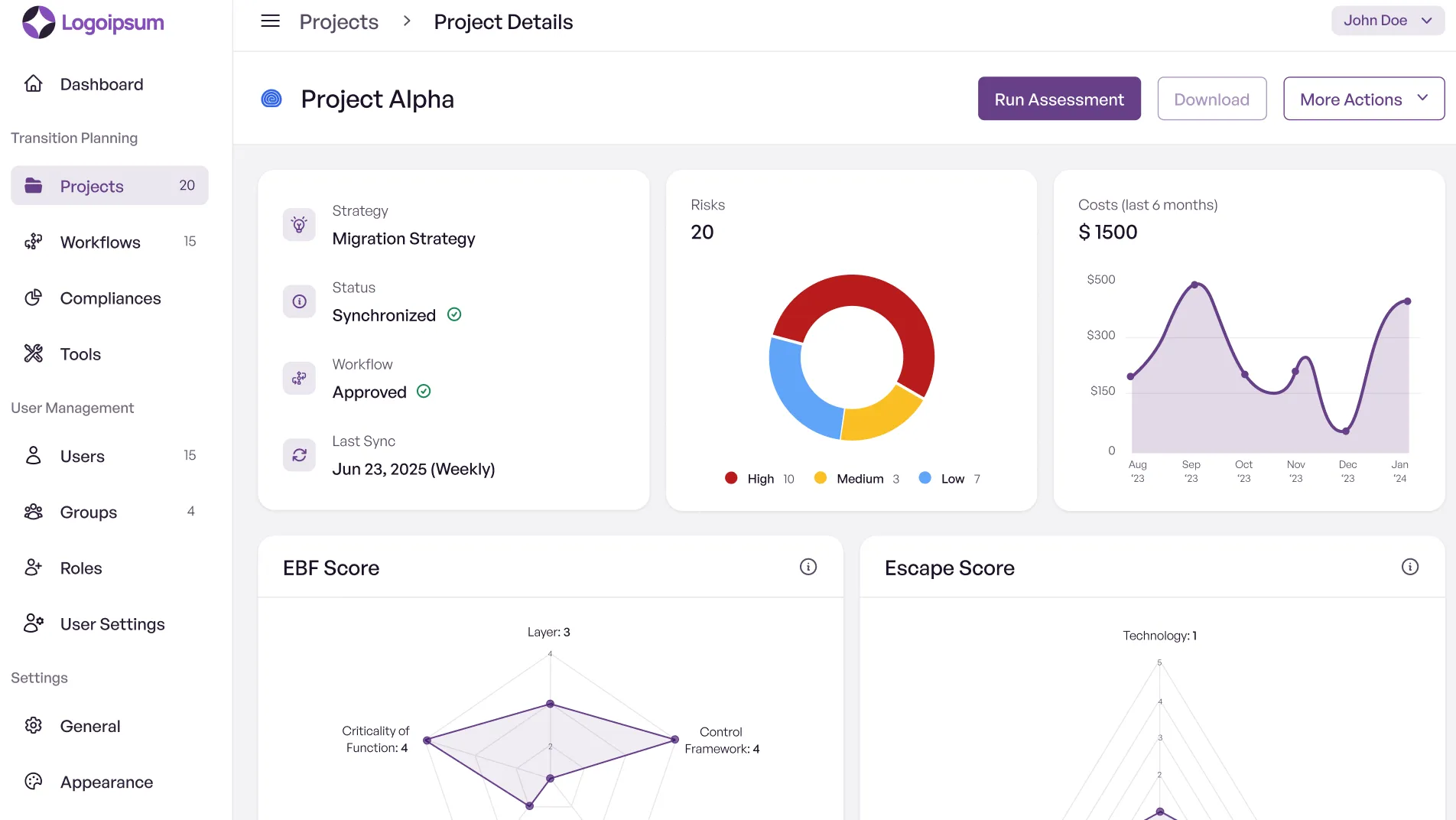The image size is (1456, 820).
Task: Click the General gear icon
Action: pyautogui.click(x=34, y=725)
